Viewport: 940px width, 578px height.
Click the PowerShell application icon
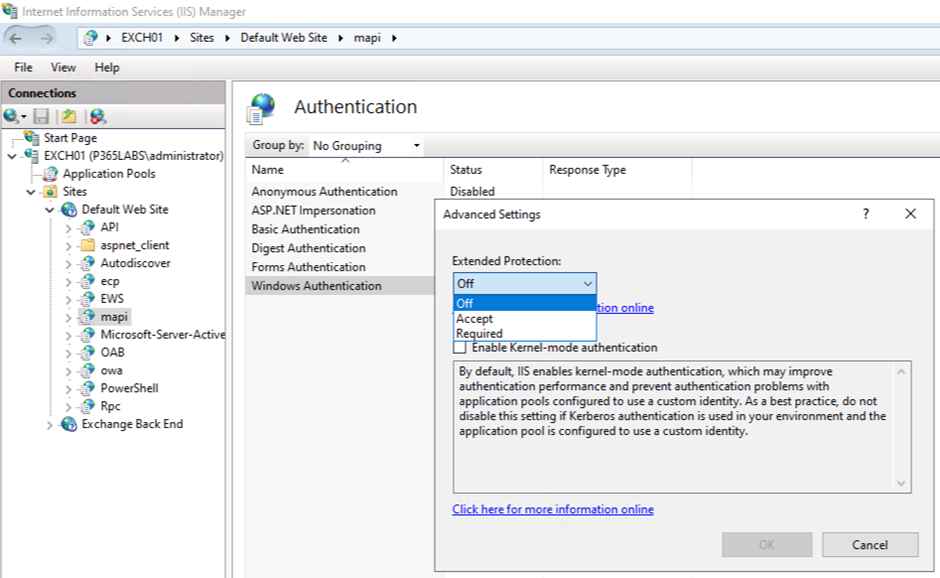point(88,388)
